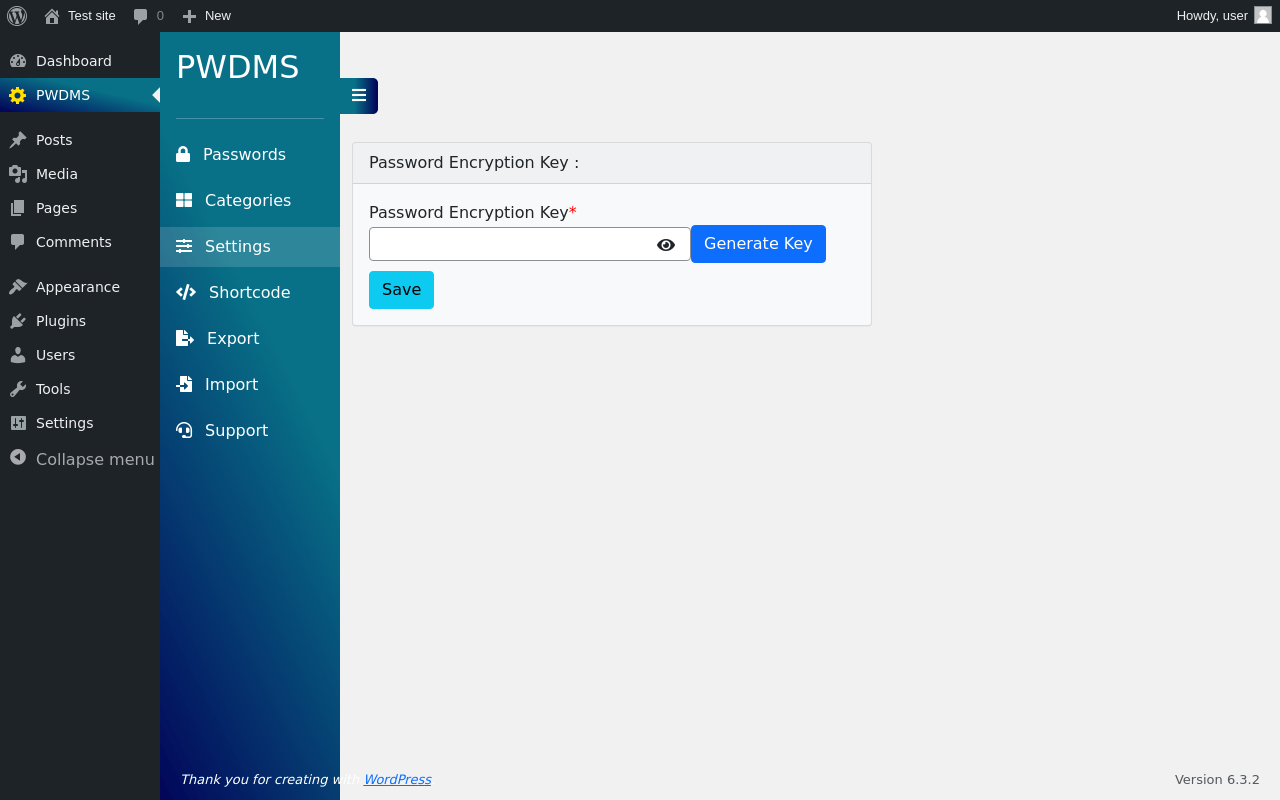Click the Save button

click(x=401, y=290)
